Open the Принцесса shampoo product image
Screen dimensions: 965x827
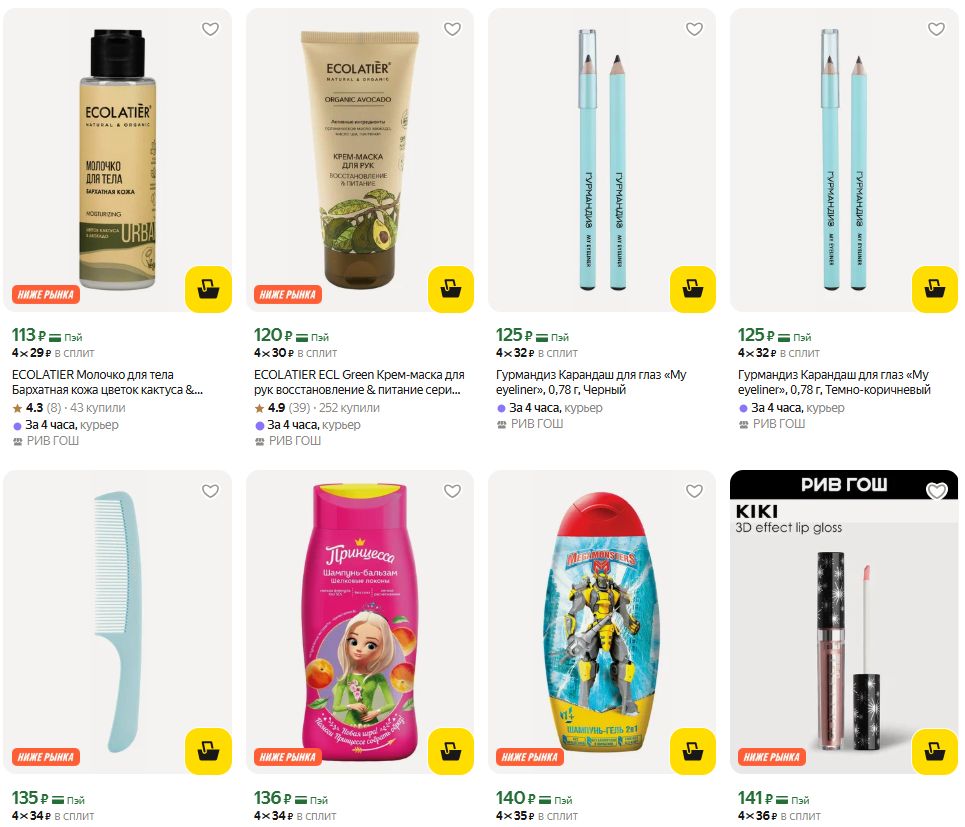[x=360, y=621]
